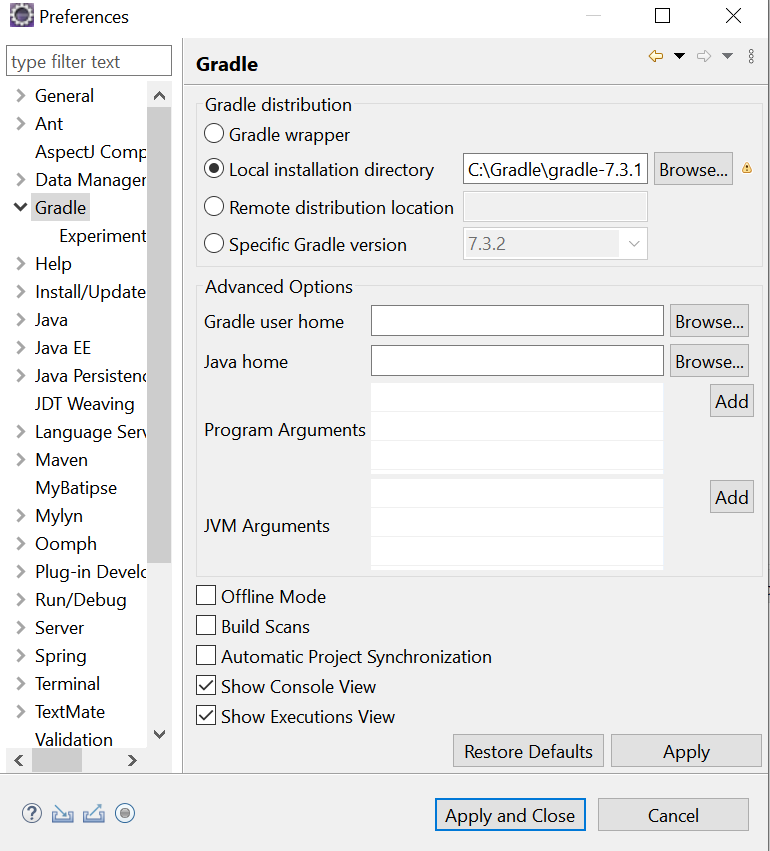Browse for Gradle user home

[x=709, y=321]
